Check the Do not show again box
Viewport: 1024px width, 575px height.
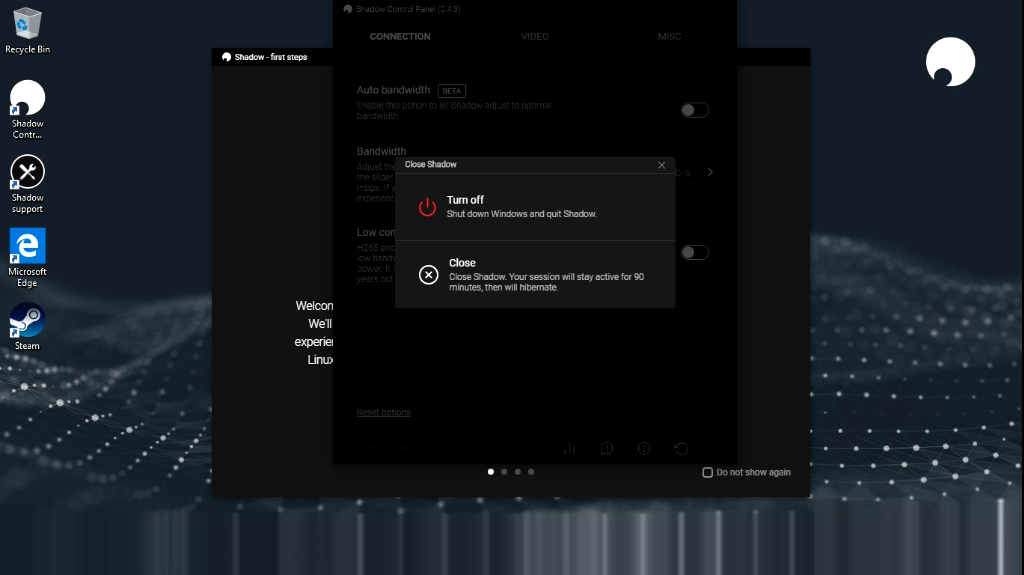click(707, 472)
